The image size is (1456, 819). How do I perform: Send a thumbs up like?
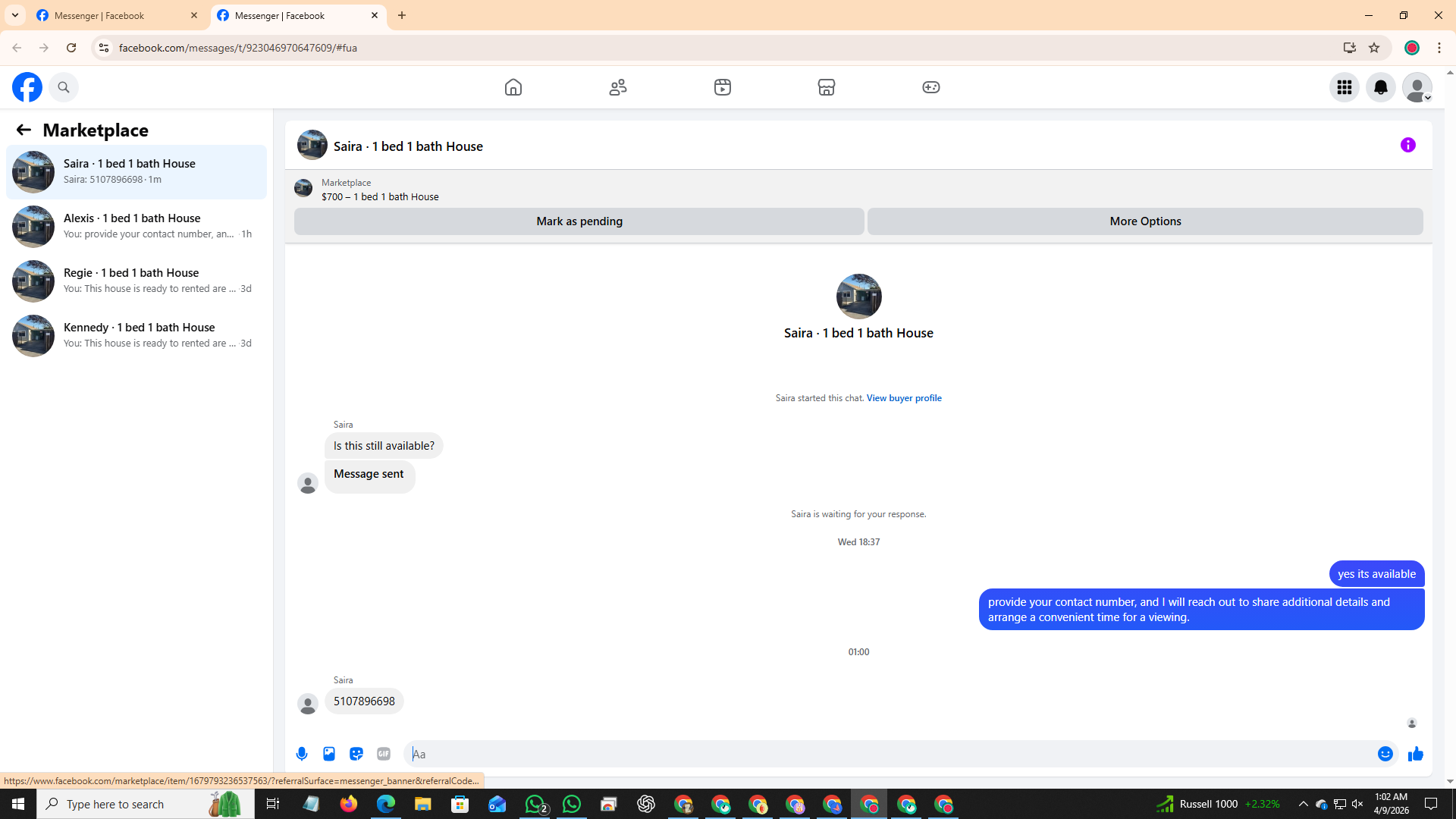tap(1415, 754)
